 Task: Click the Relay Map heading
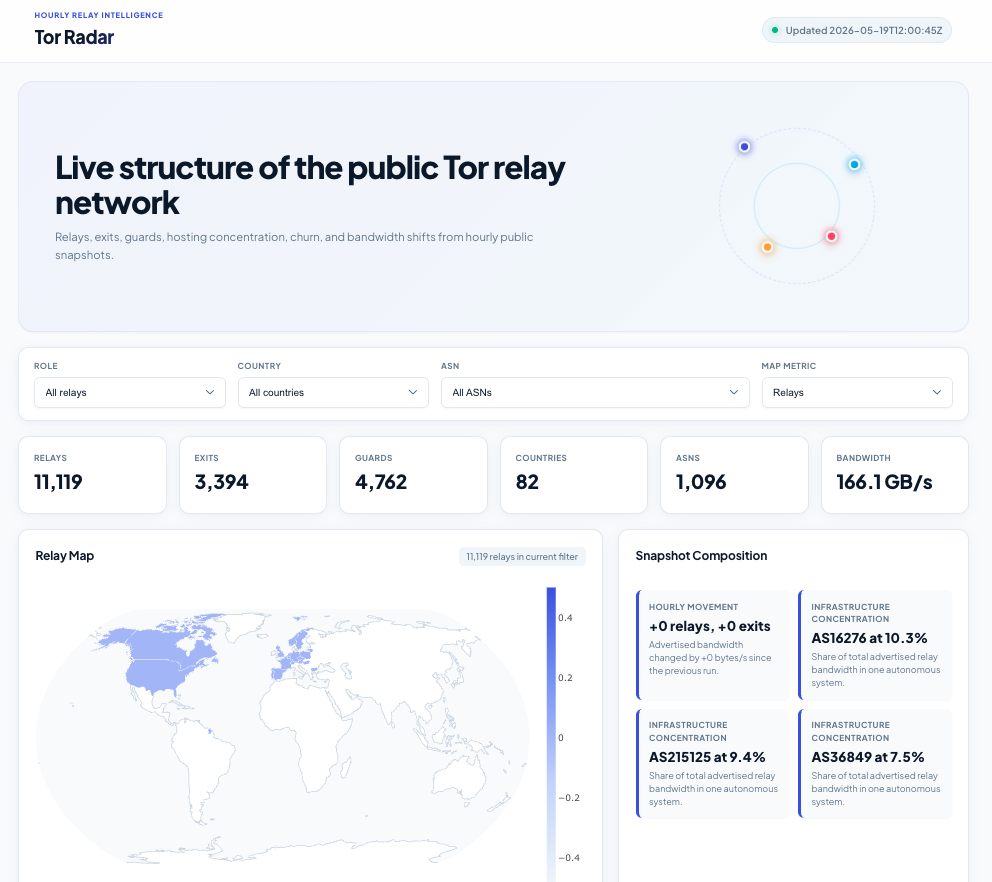pos(65,556)
